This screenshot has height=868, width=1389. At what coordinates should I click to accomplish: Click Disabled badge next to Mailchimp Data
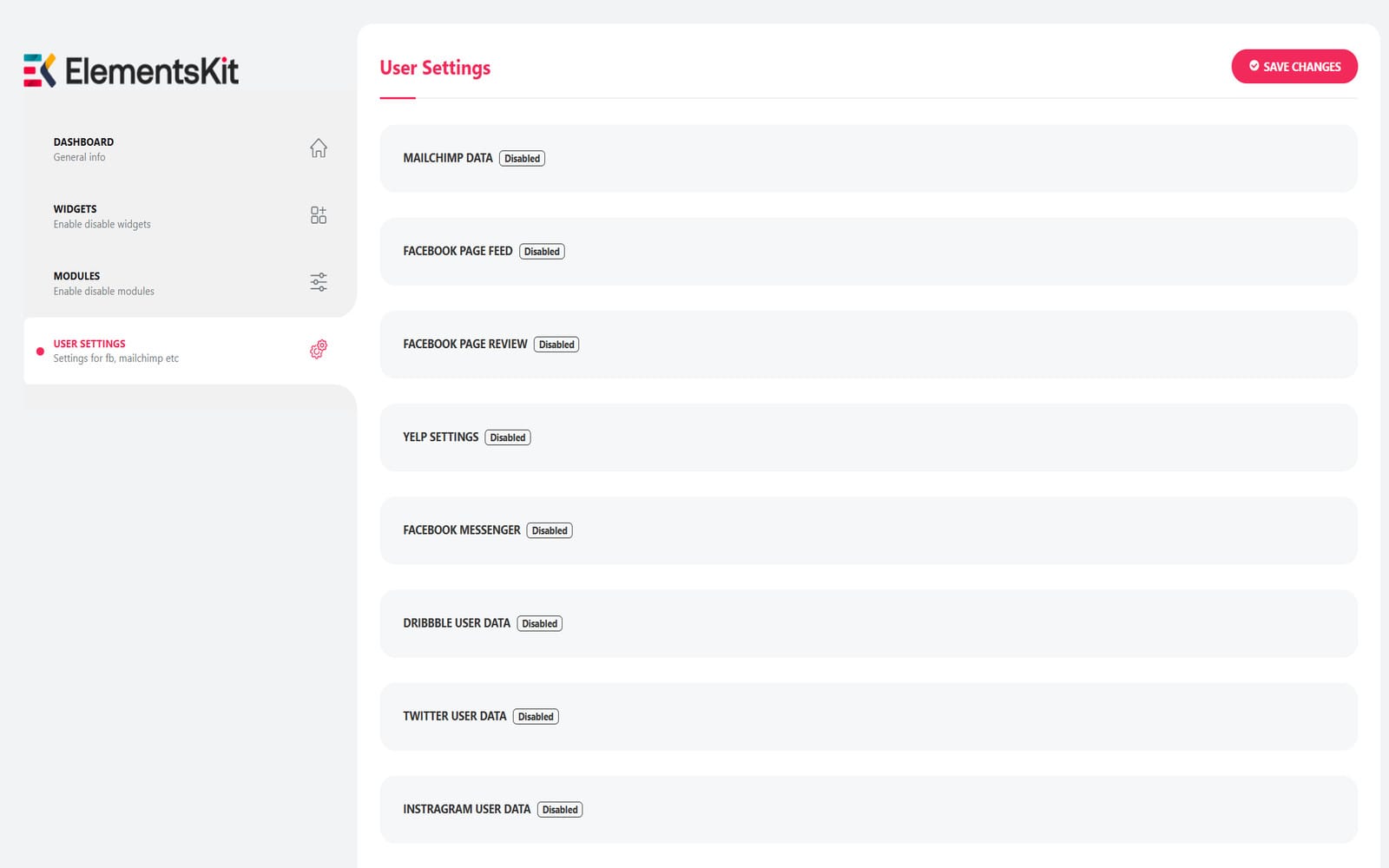pyautogui.click(x=522, y=159)
